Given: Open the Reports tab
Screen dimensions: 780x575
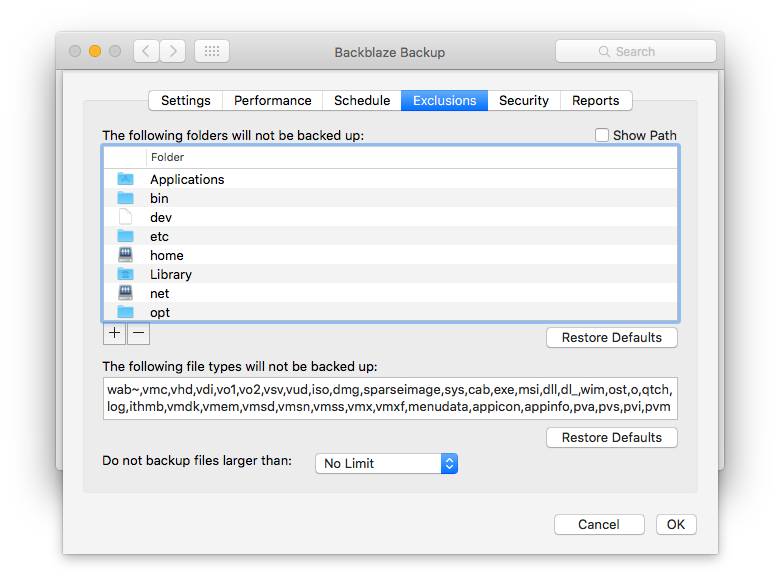Looking at the screenshot, I should point(596,100).
